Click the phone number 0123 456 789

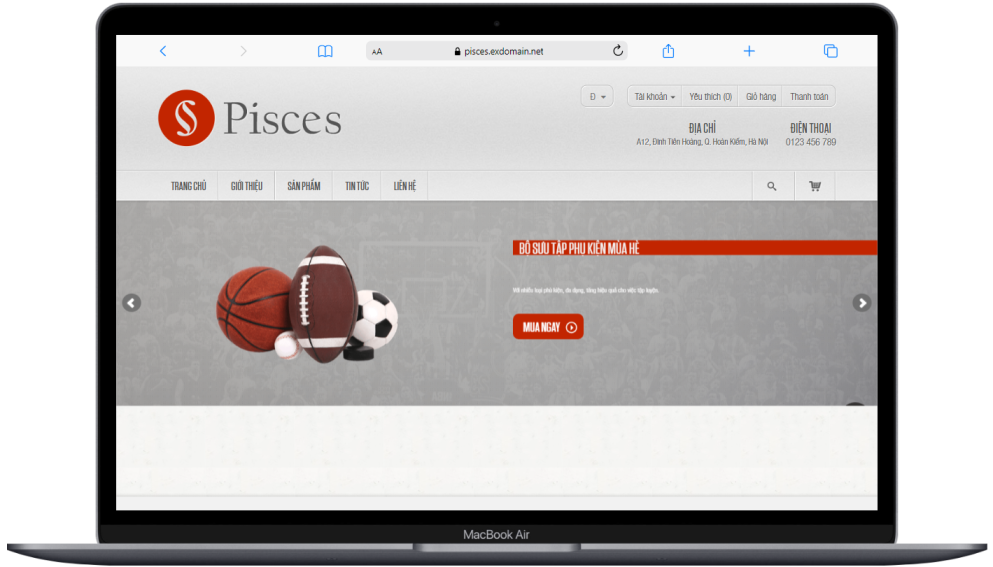pos(811,142)
